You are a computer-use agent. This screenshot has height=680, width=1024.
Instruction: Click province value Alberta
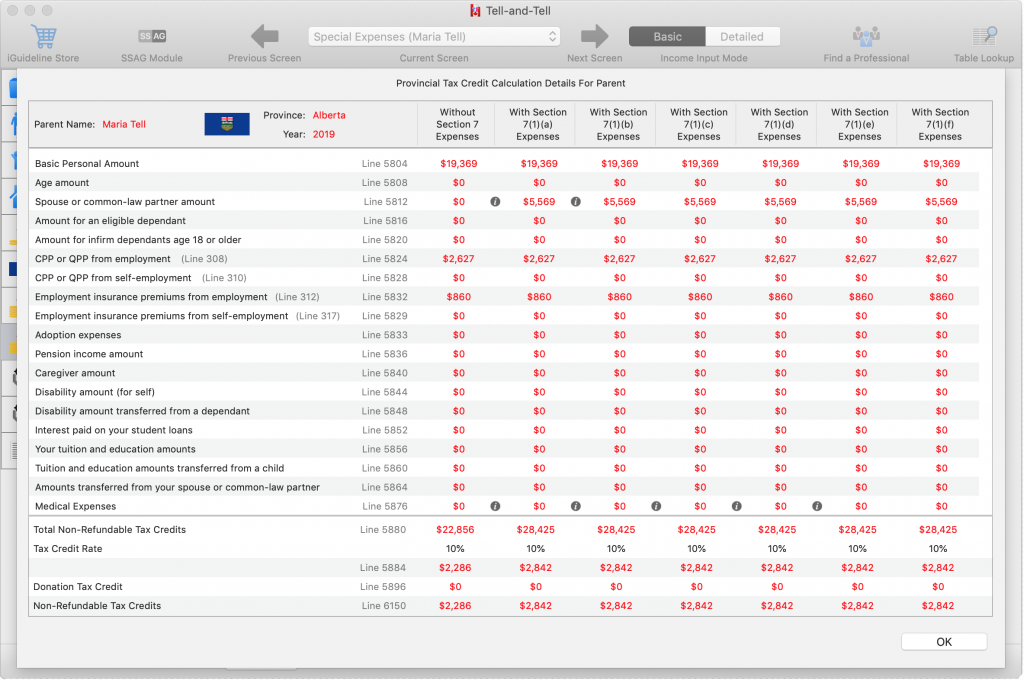click(329, 115)
